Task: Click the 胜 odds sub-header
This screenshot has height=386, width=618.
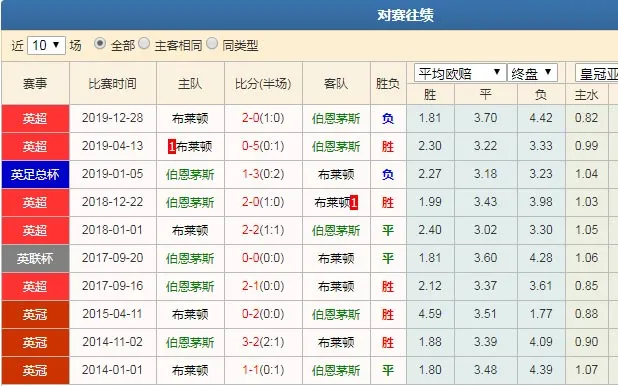Action: 430,95
